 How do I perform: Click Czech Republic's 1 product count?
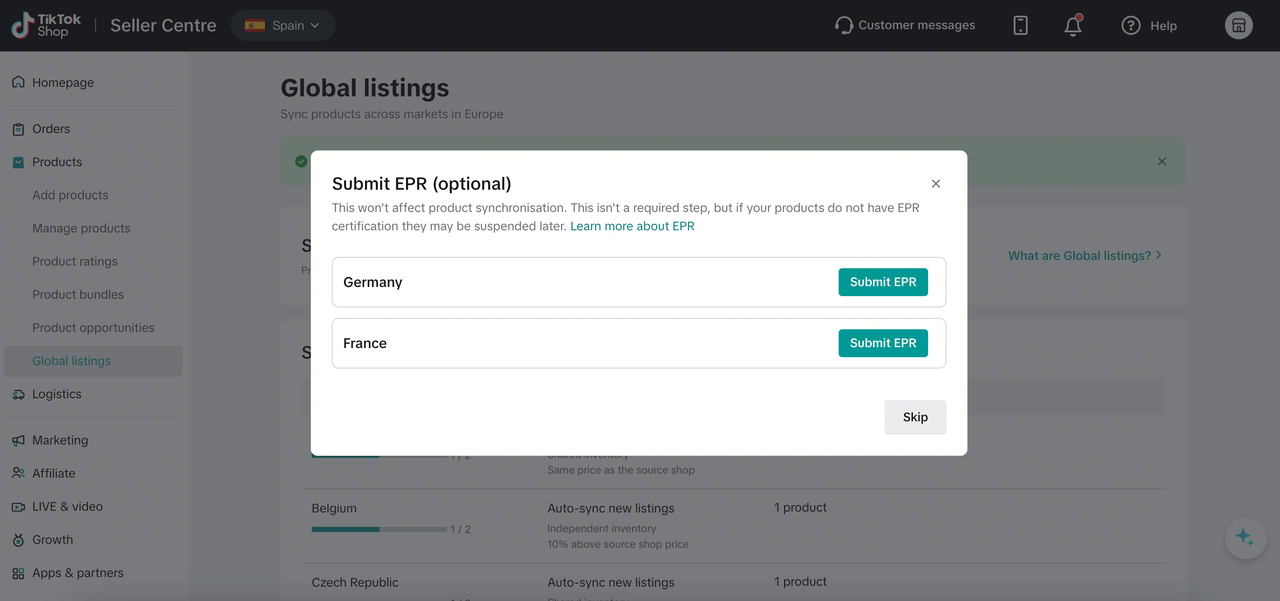800,582
